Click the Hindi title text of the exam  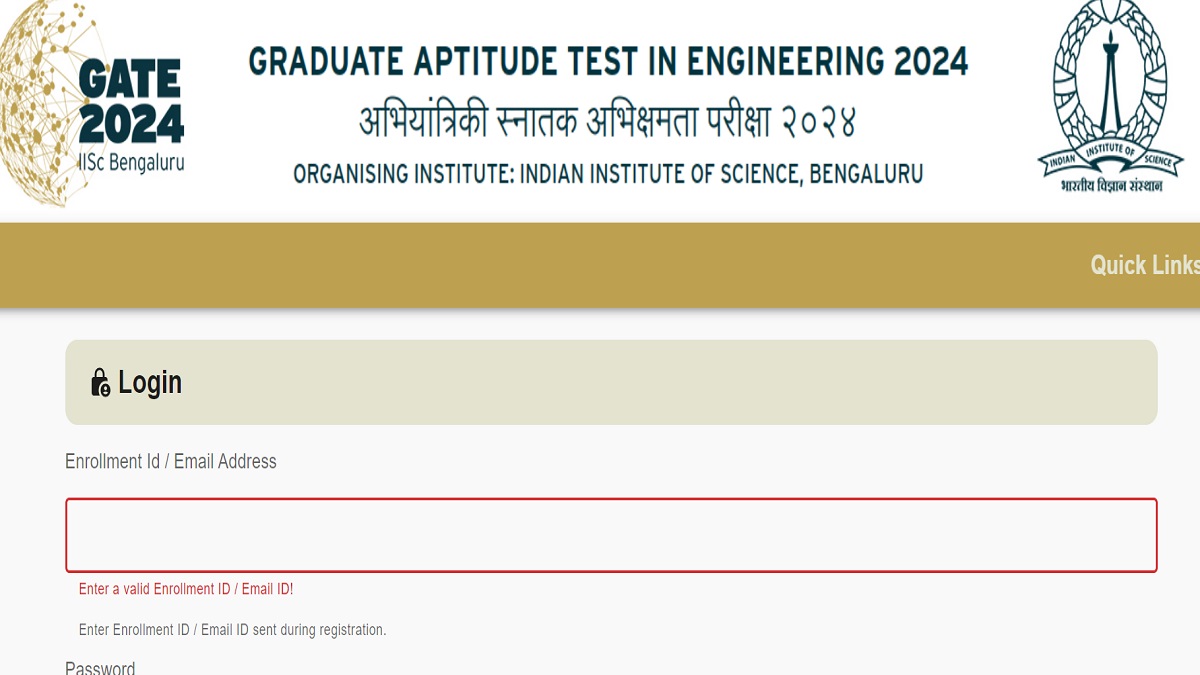(608, 115)
